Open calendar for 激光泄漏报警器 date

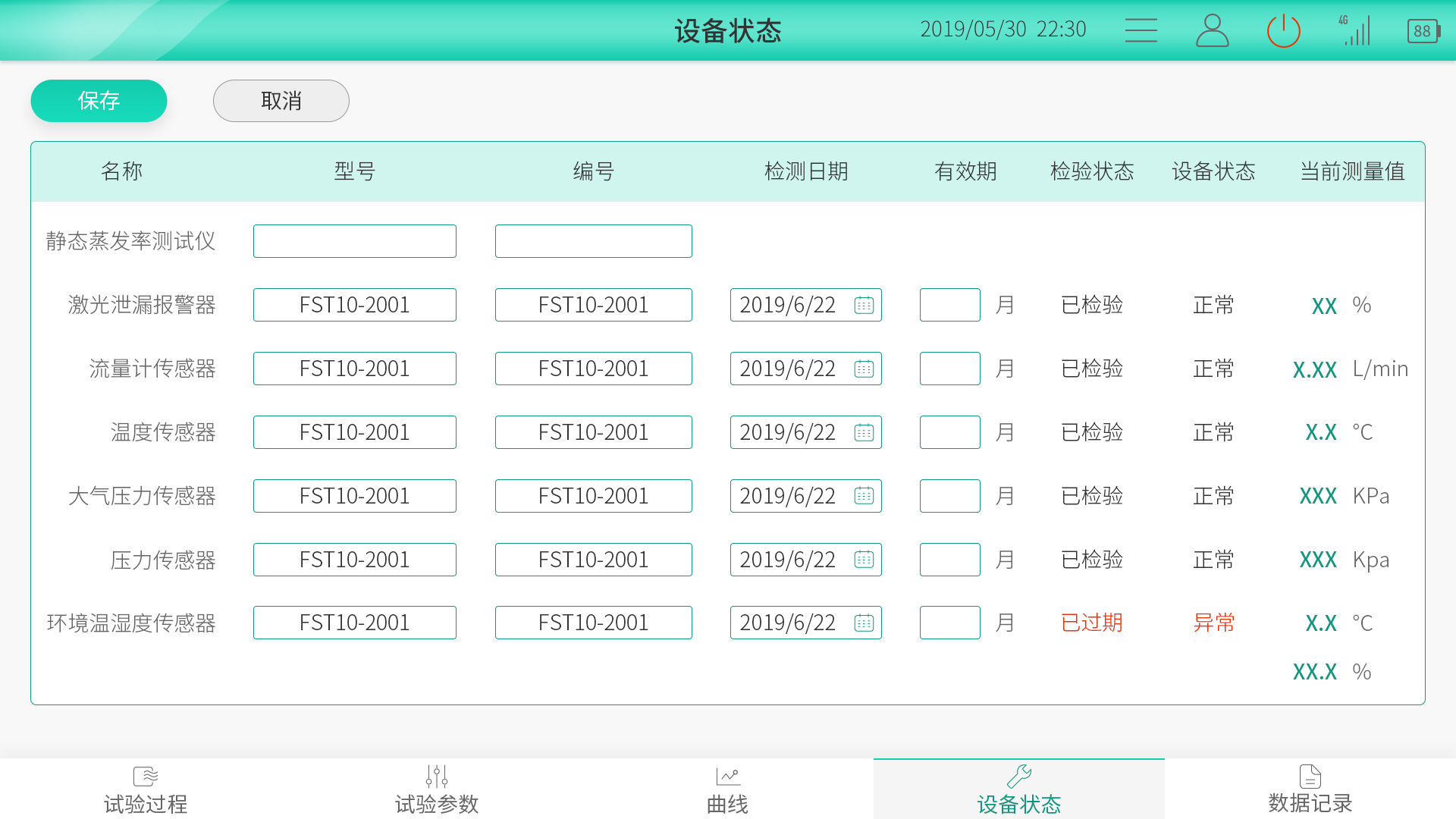pyautogui.click(x=864, y=305)
